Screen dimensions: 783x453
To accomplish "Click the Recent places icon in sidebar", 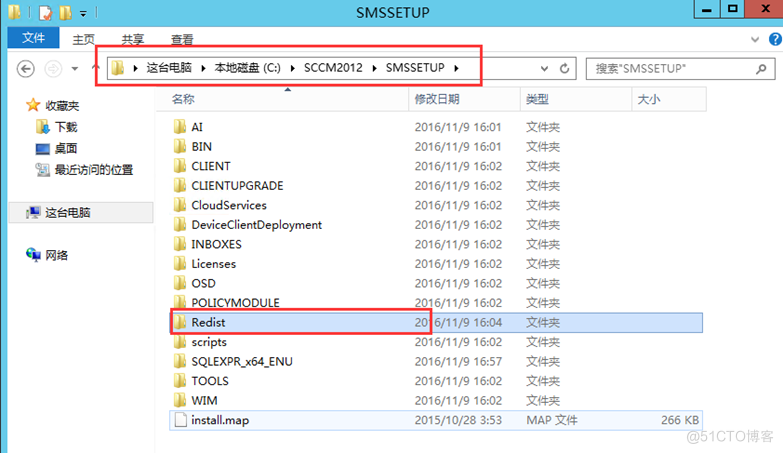I will pos(43,170).
